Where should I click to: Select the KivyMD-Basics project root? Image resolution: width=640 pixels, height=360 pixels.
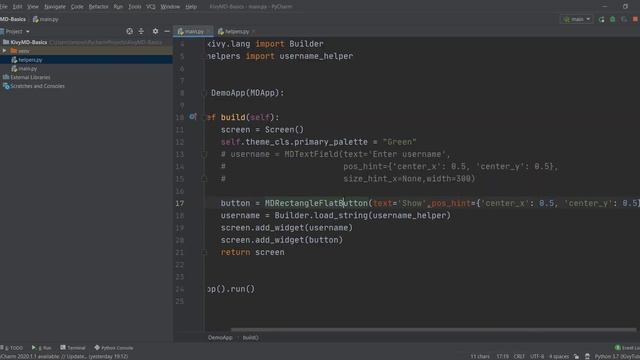[29, 42]
